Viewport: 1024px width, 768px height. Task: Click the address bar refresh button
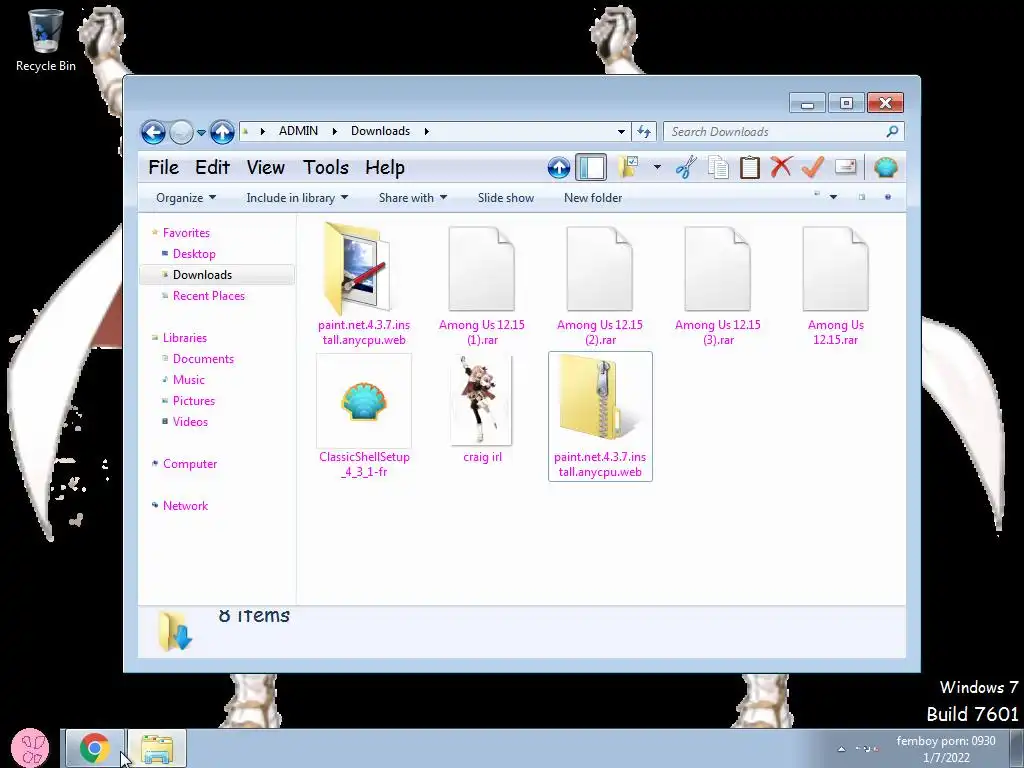[644, 132]
